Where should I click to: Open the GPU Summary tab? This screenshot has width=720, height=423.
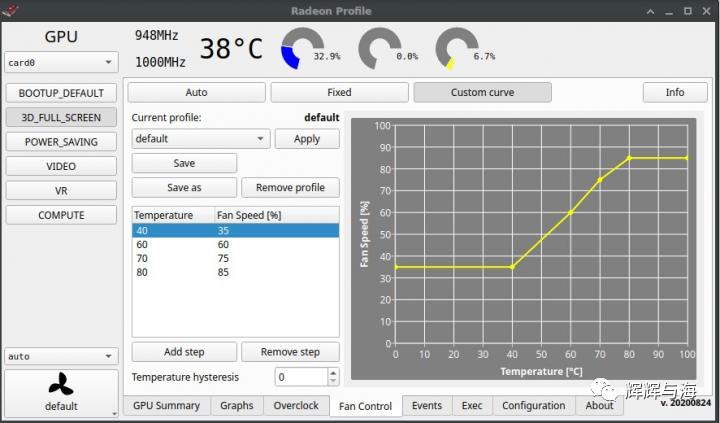pos(167,406)
